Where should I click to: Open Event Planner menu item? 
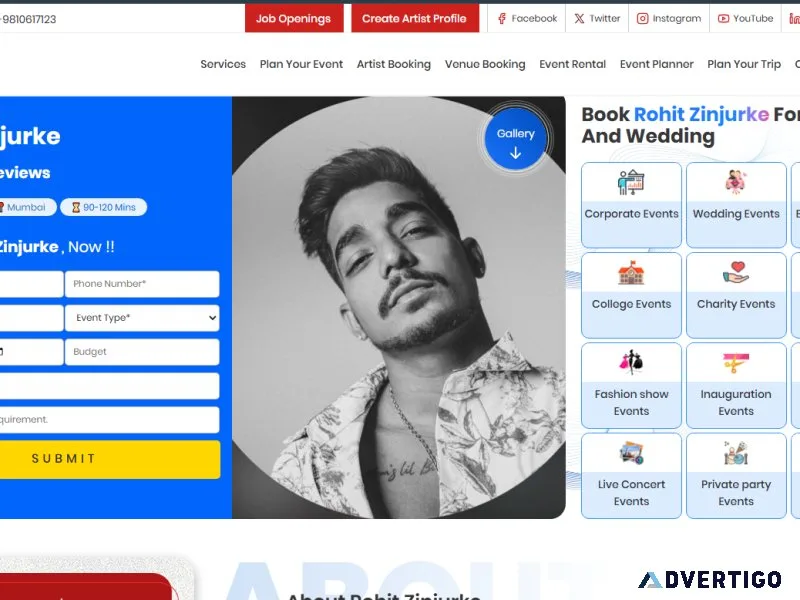pos(657,64)
